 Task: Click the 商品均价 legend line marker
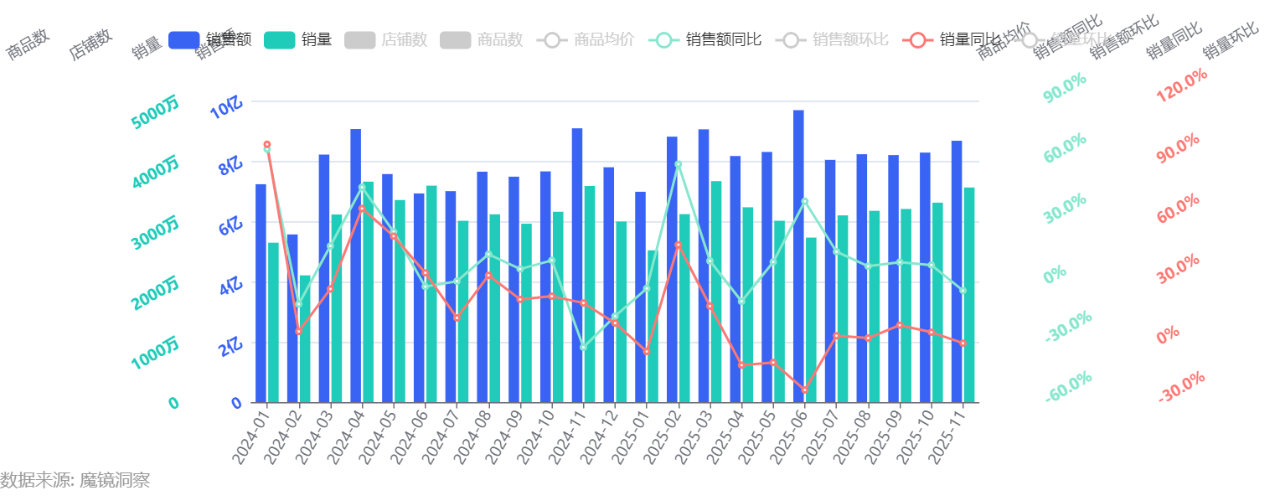click(x=552, y=40)
